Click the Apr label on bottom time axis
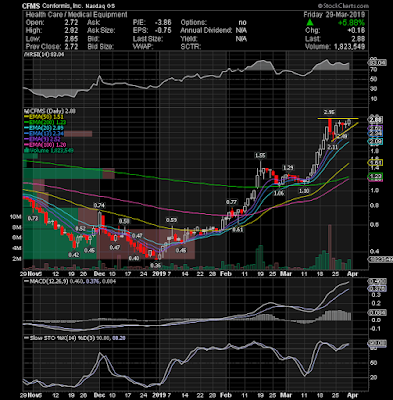The width and height of the screenshot is (393, 400). (x=352, y=395)
